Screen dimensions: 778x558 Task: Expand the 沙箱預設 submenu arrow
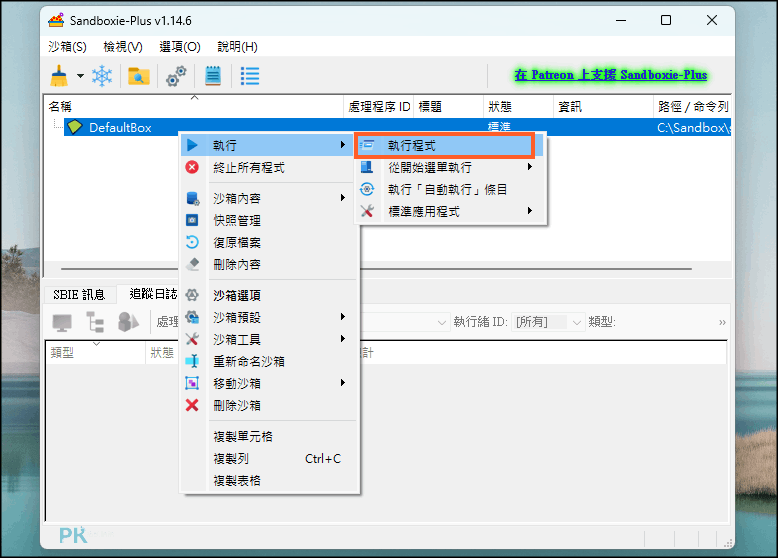click(343, 317)
